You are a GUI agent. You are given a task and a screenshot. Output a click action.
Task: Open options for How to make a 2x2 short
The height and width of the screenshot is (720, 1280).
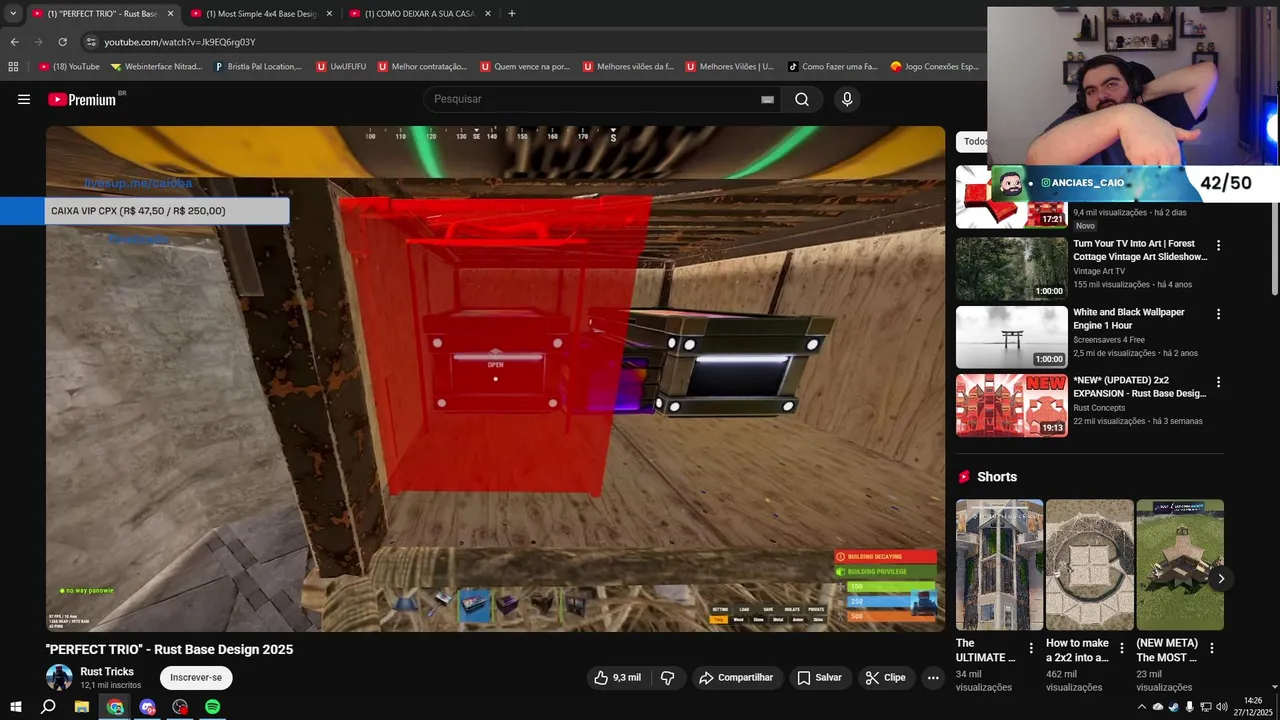1121,648
